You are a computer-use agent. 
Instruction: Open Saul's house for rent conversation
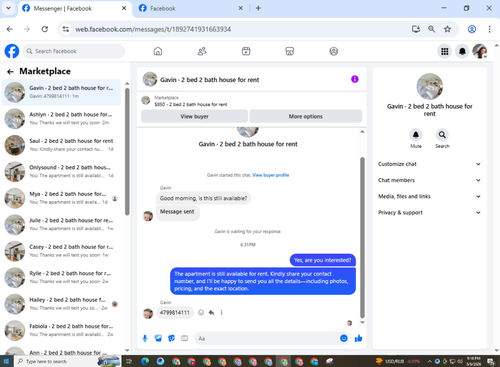(62, 145)
